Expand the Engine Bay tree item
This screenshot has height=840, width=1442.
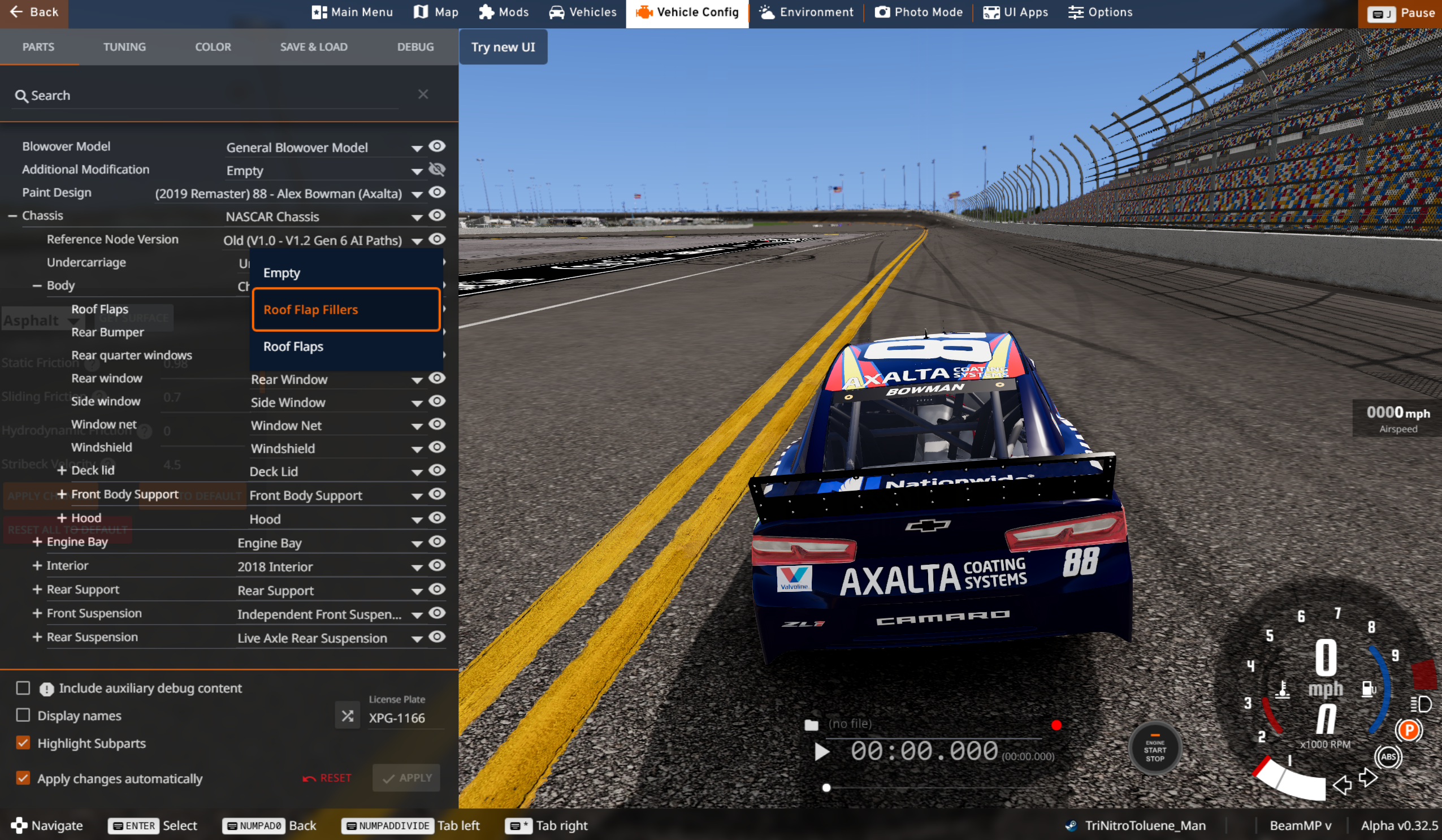point(37,542)
